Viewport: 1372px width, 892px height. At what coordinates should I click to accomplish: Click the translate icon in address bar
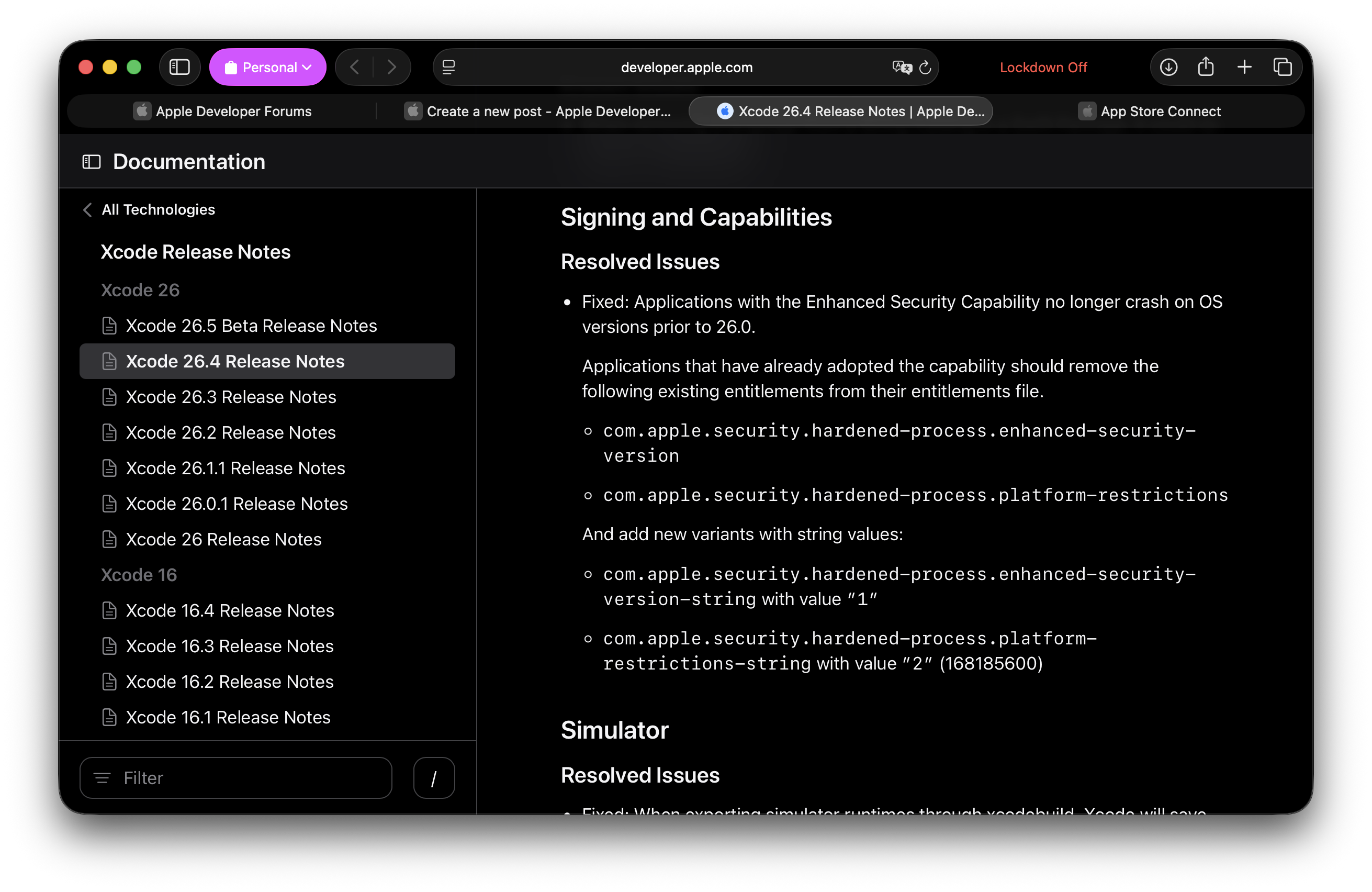tap(901, 68)
